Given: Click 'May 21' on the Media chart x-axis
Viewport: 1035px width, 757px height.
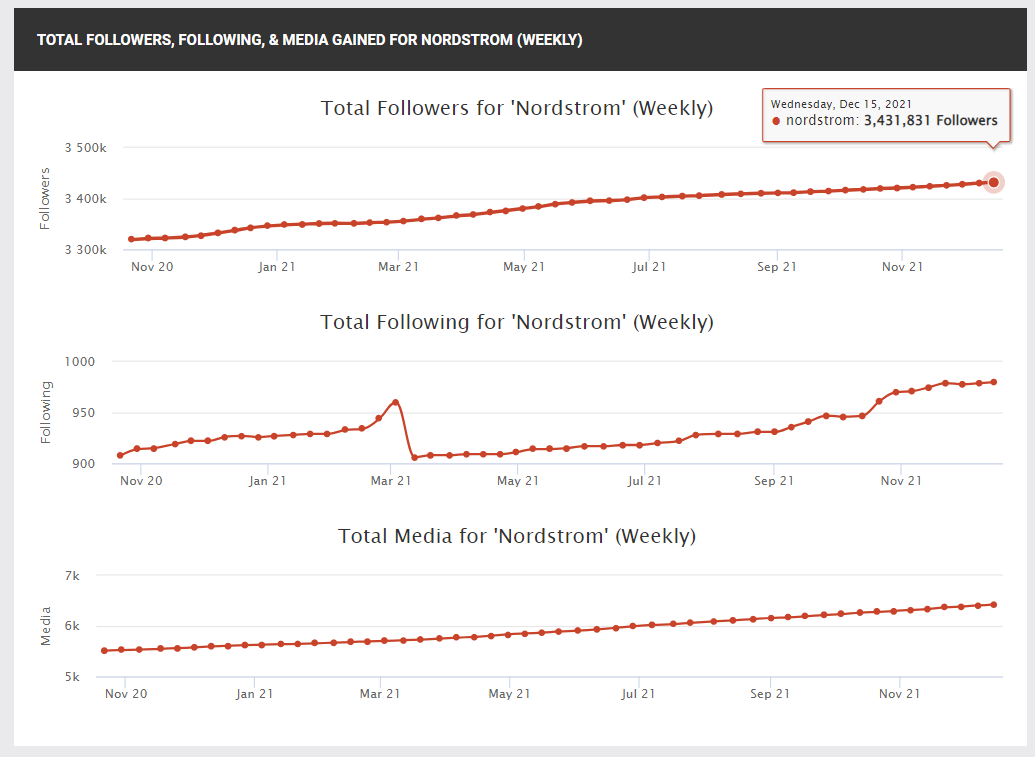Looking at the screenshot, I should coord(509,694).
